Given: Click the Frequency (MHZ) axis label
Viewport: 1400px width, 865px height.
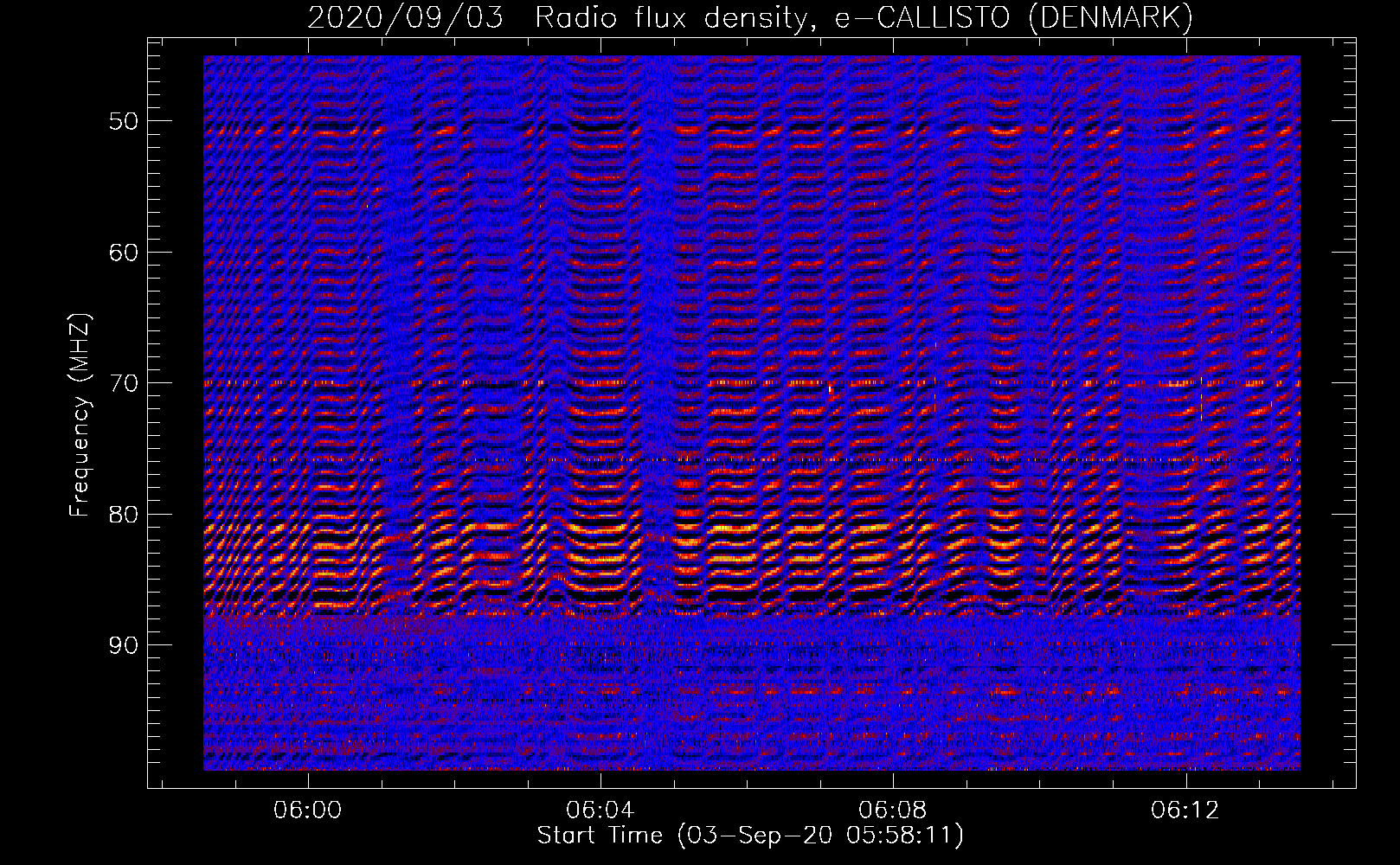Looking at the screenshot, I should (x=79, y=415).
